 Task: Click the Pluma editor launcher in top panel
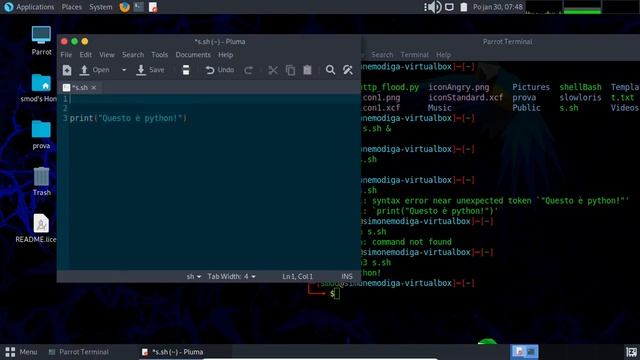pos(153,7)
